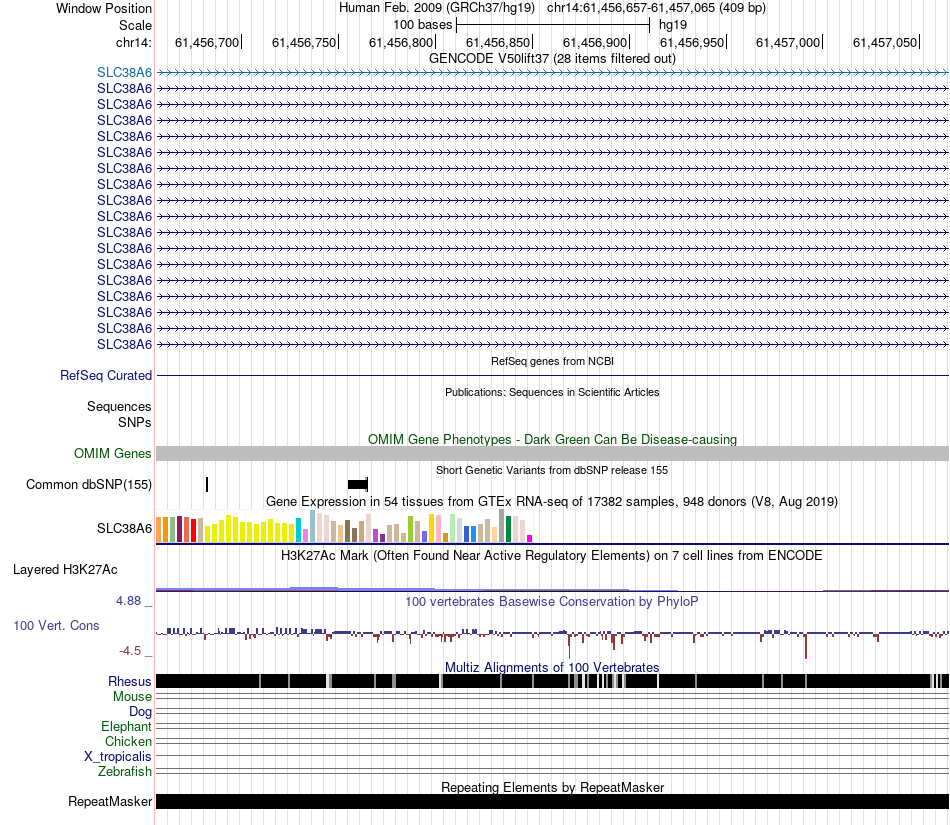Open 'Publications: Sequences in Scientific Articles' title

[x=552, y=392]
